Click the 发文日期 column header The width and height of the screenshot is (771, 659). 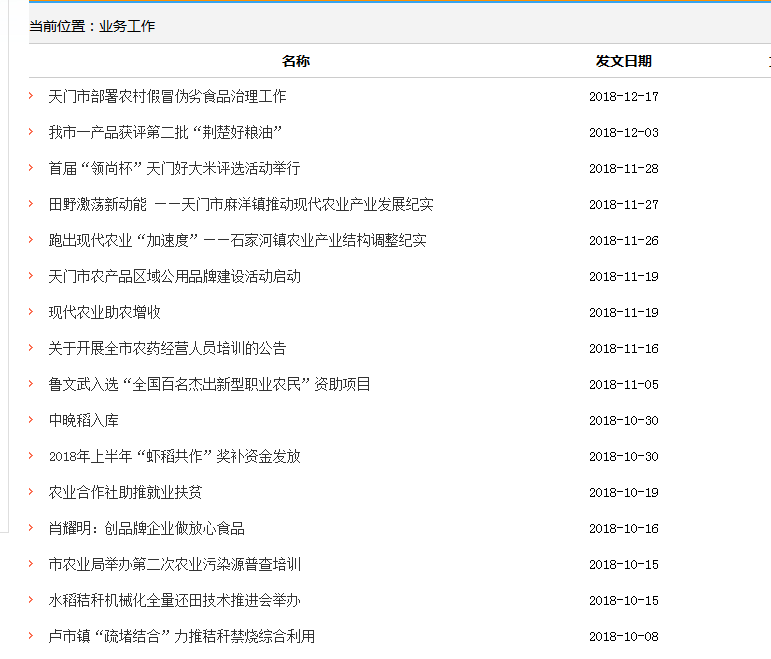[623, 61]
